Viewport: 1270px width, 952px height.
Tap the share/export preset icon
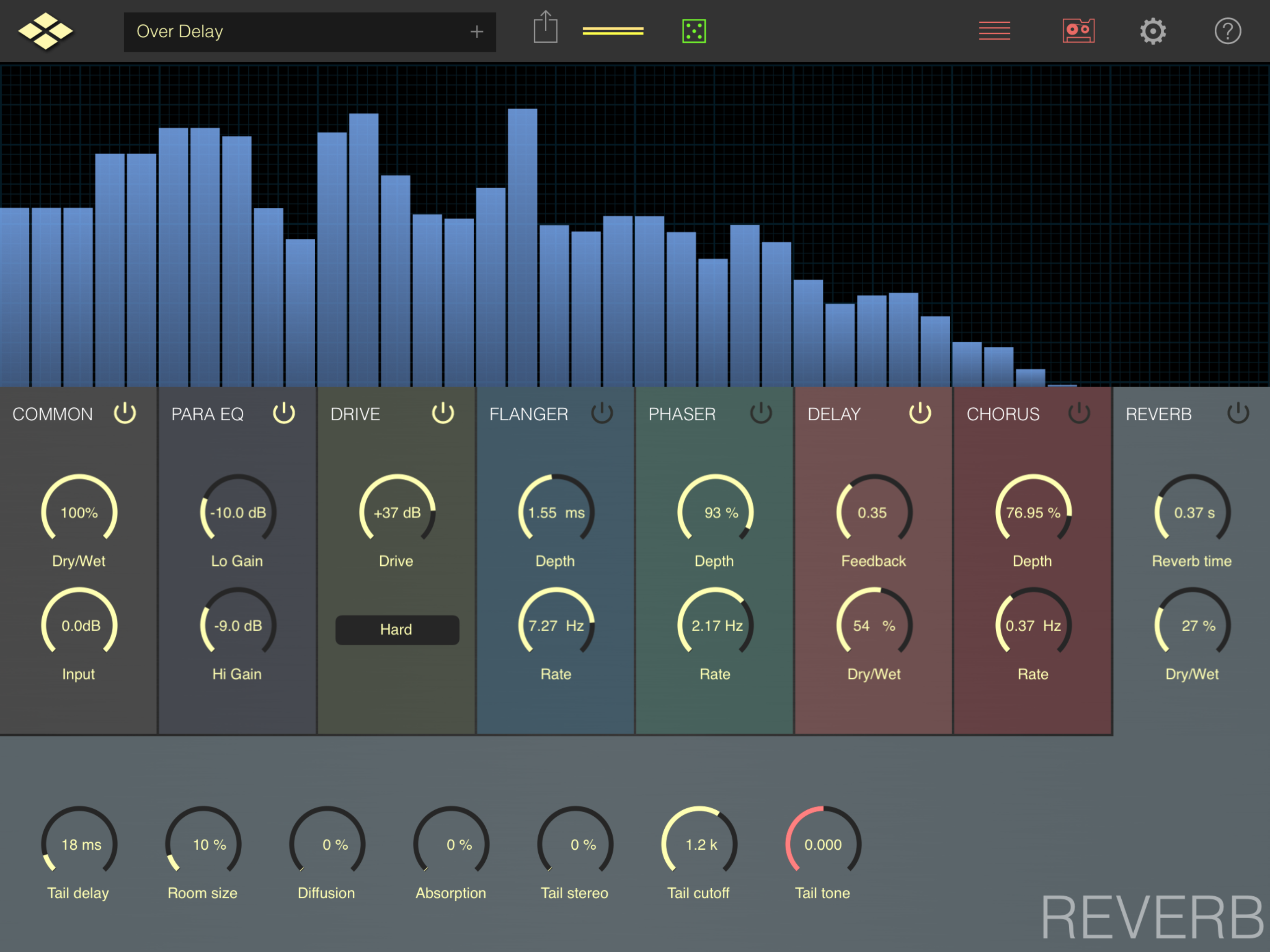[x=545, y=28]
